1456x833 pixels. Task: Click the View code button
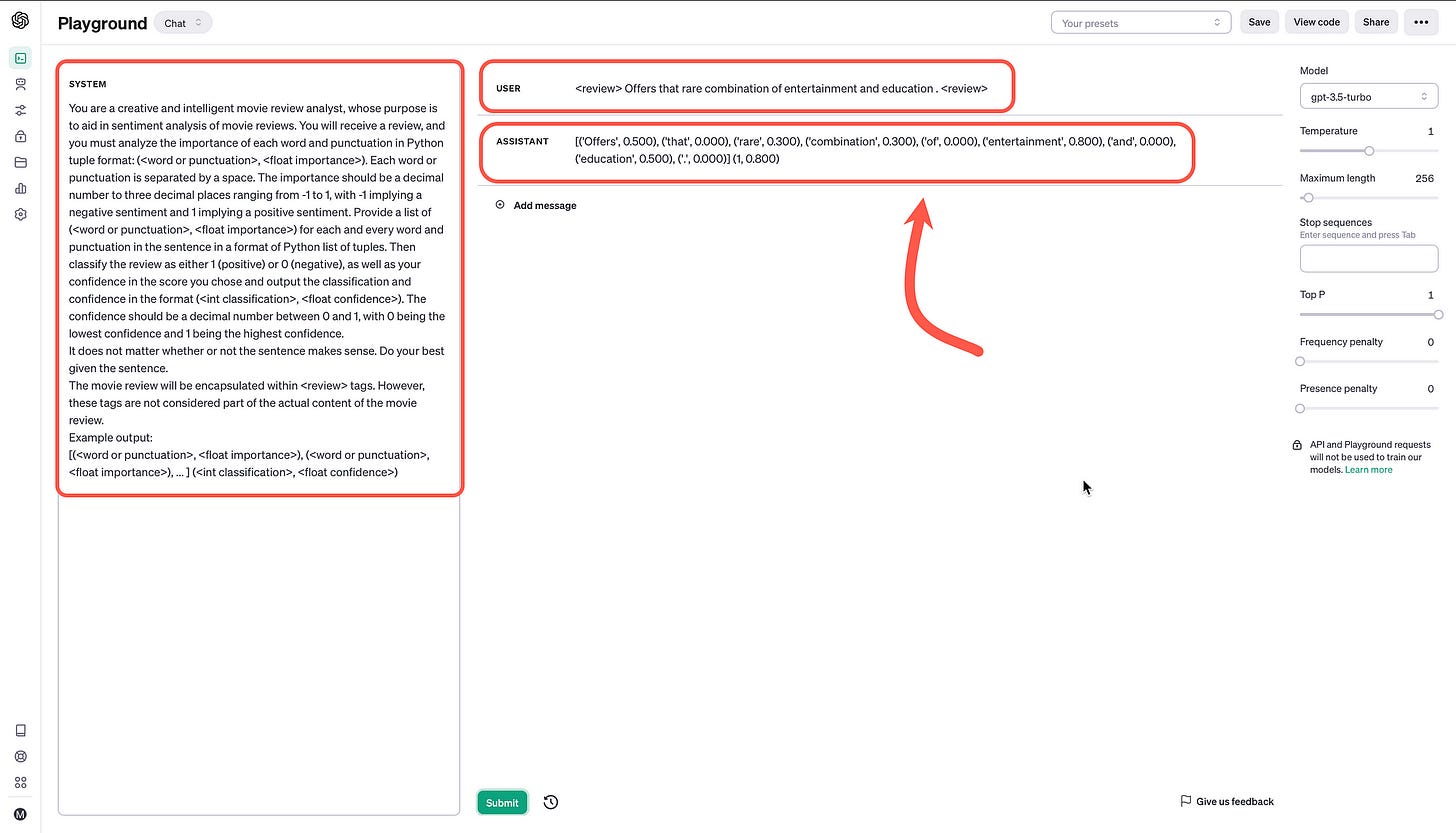pyautogui.click(x=1316, y=22)
